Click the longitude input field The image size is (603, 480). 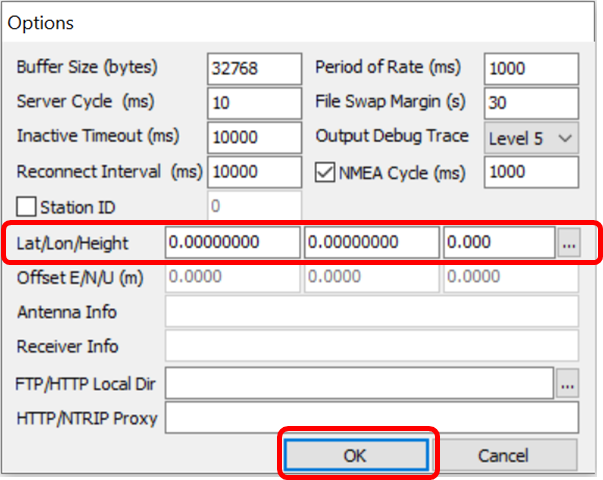pos(371,242)
